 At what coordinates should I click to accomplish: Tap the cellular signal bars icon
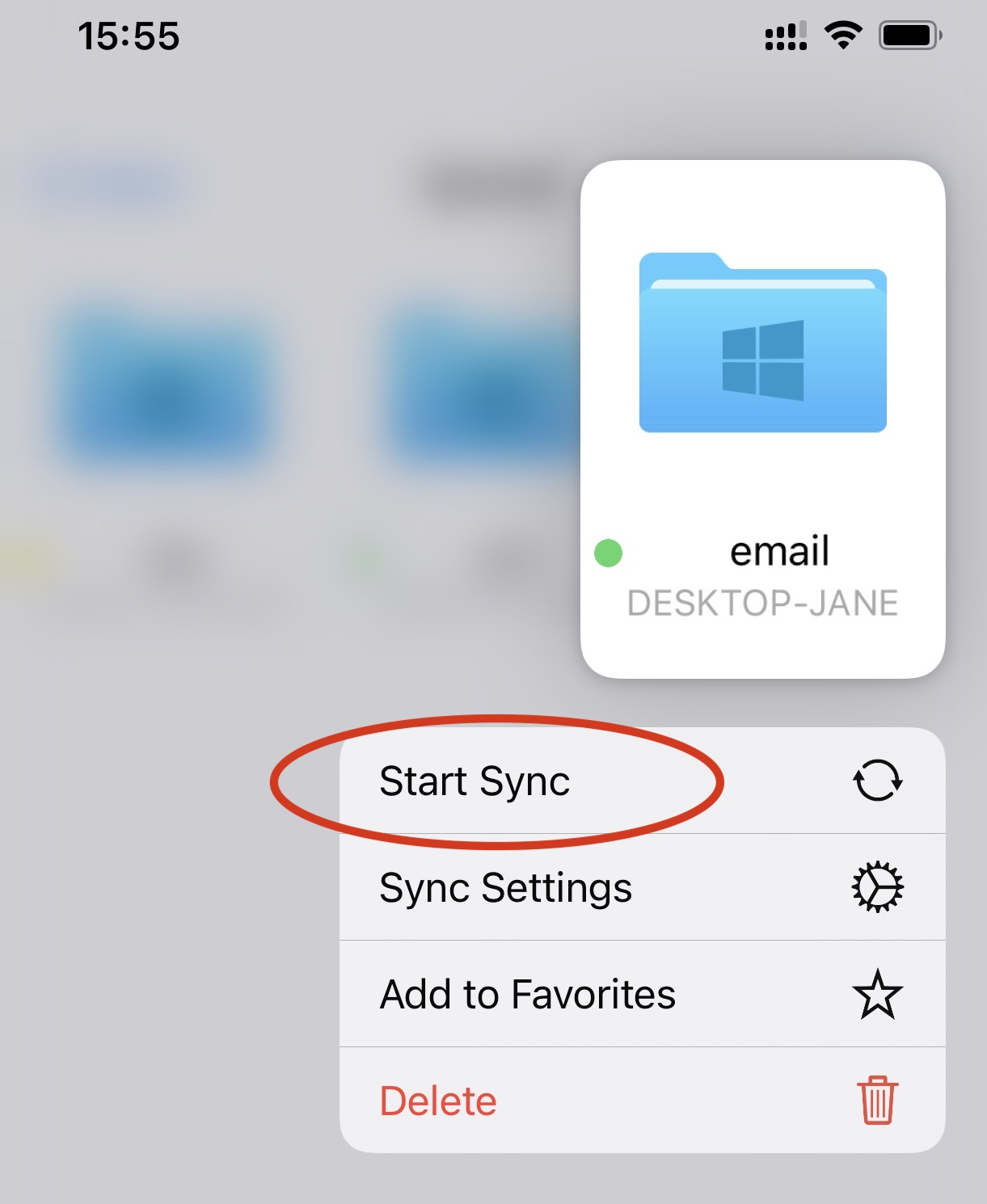(x=786, y=36)
